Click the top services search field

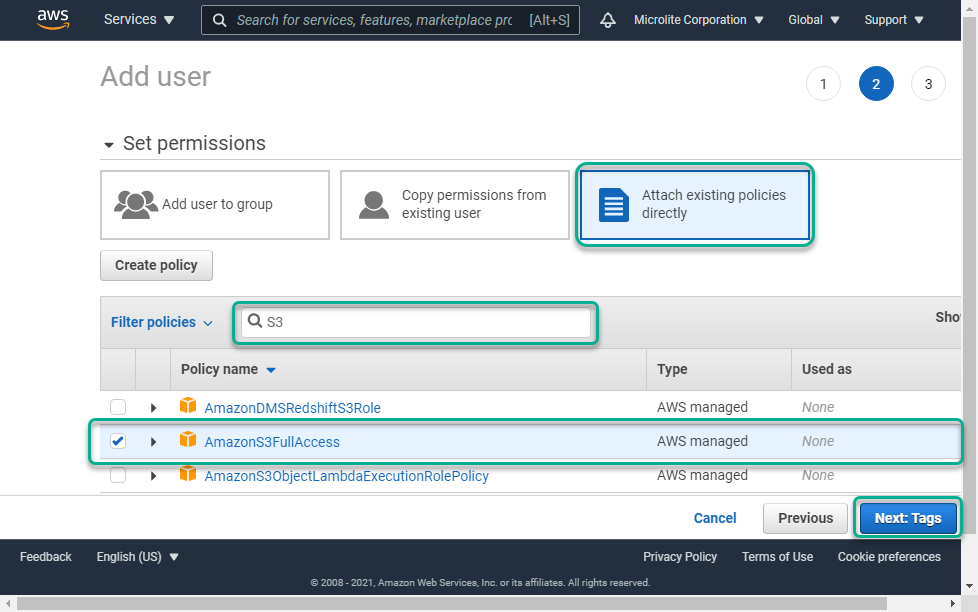click(390, 20)
